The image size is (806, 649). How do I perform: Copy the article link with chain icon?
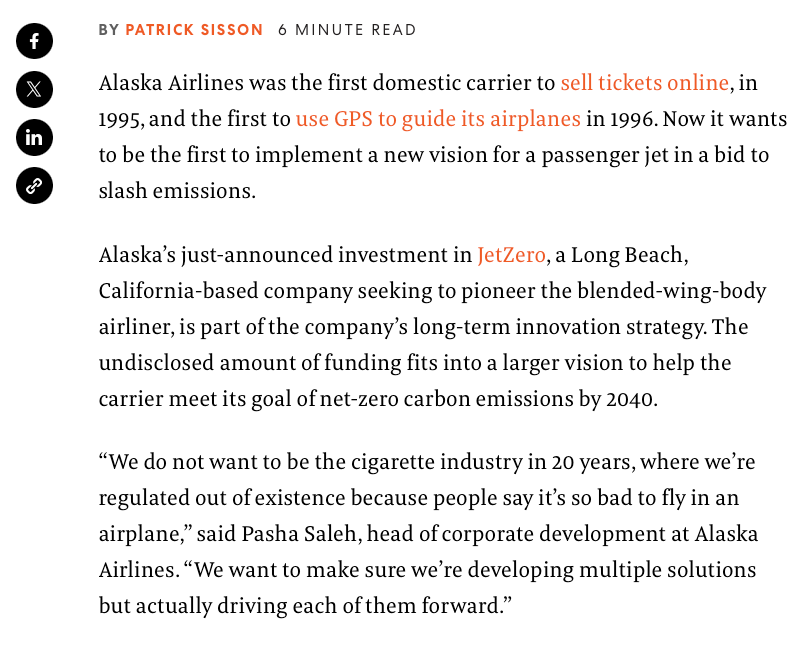tap(34, 185)
